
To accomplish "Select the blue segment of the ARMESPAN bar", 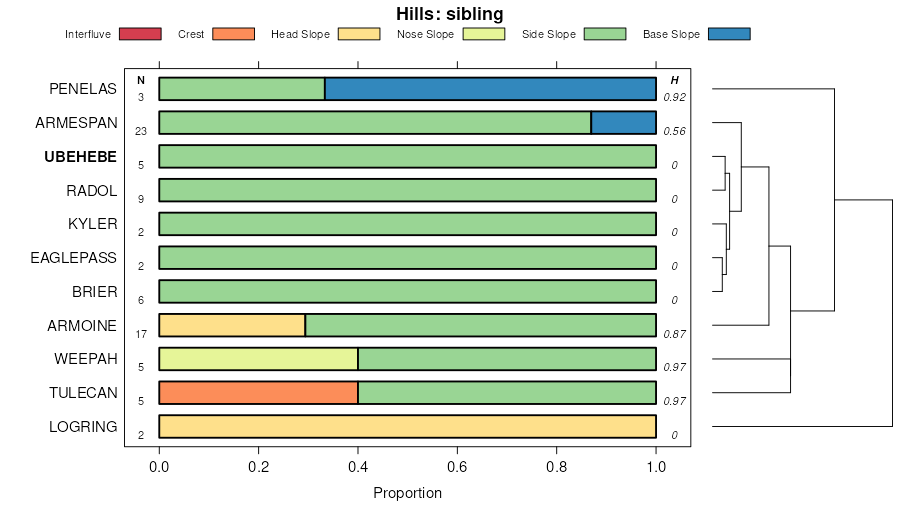I will (x=623, y=123).
